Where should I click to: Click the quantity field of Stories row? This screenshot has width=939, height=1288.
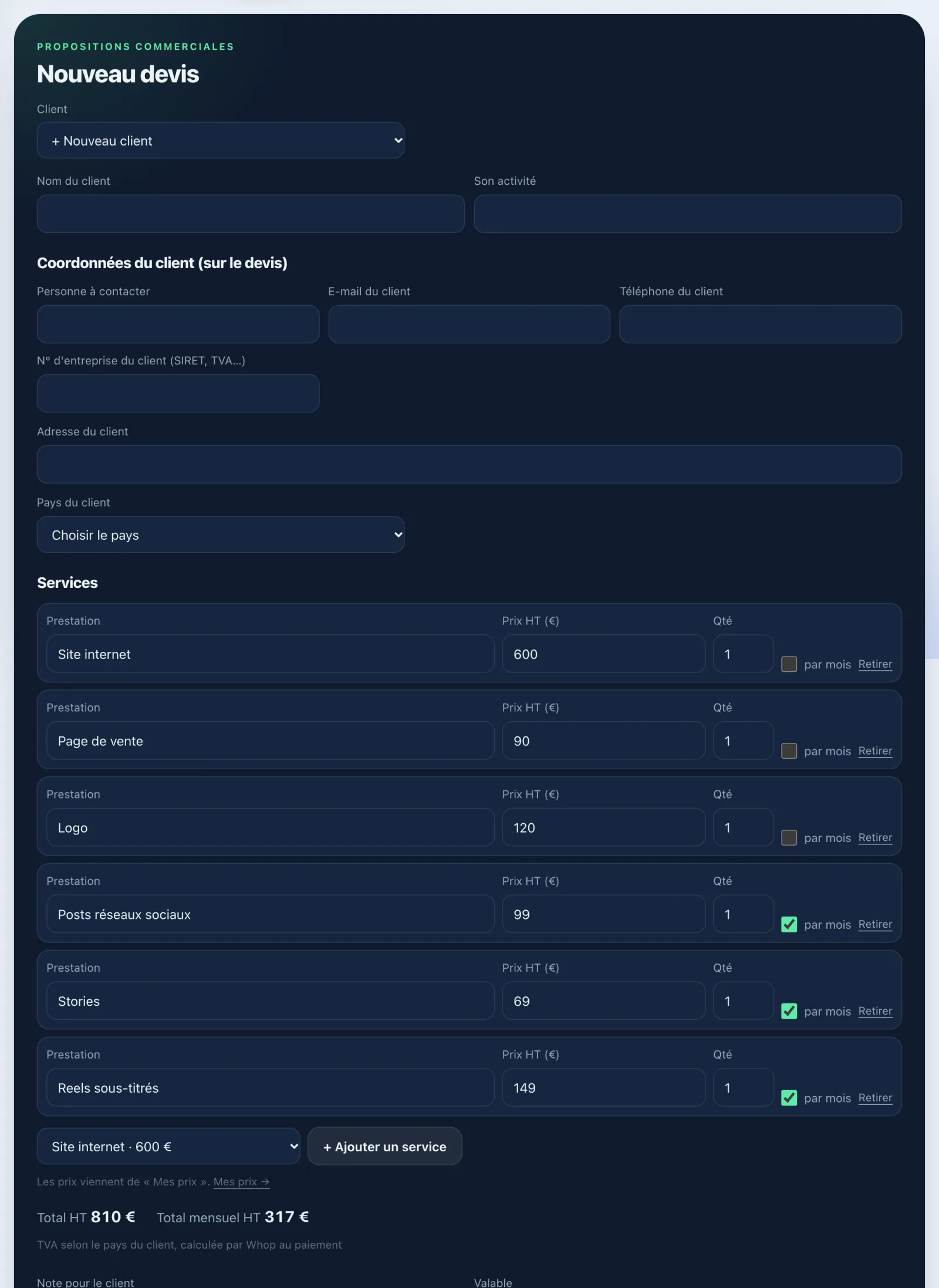point(744,1001)
